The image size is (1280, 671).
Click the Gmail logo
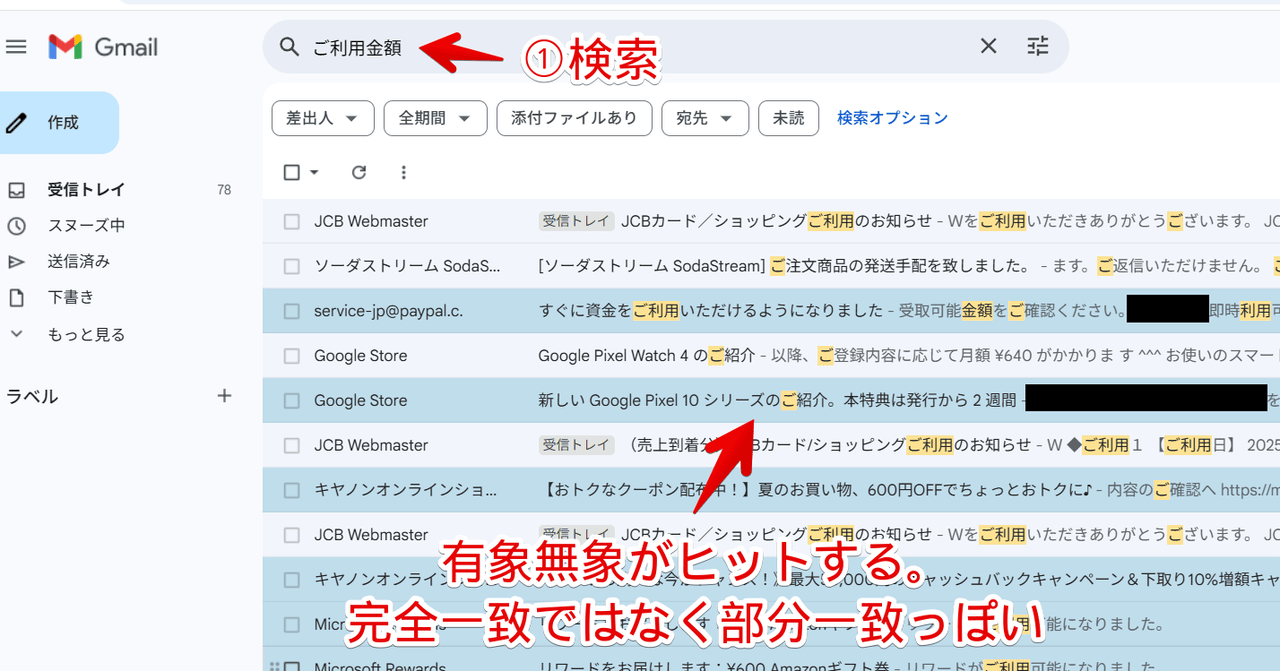point(103,47)
